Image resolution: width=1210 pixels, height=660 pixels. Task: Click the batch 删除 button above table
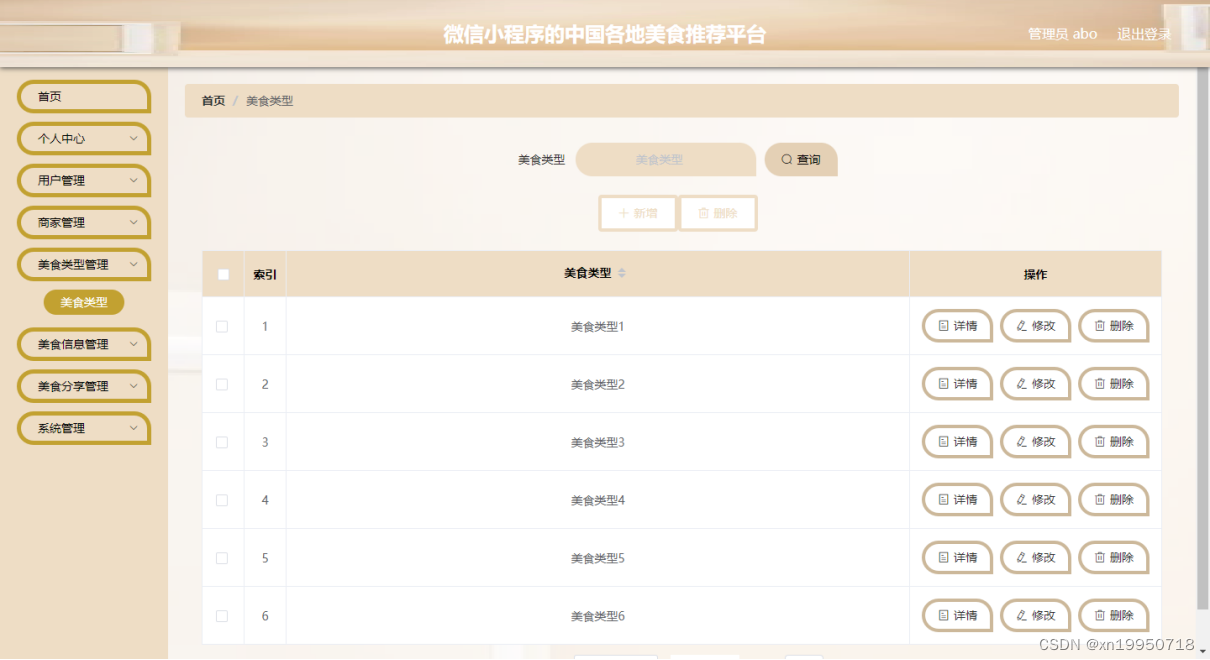click(x=717, y=213)
